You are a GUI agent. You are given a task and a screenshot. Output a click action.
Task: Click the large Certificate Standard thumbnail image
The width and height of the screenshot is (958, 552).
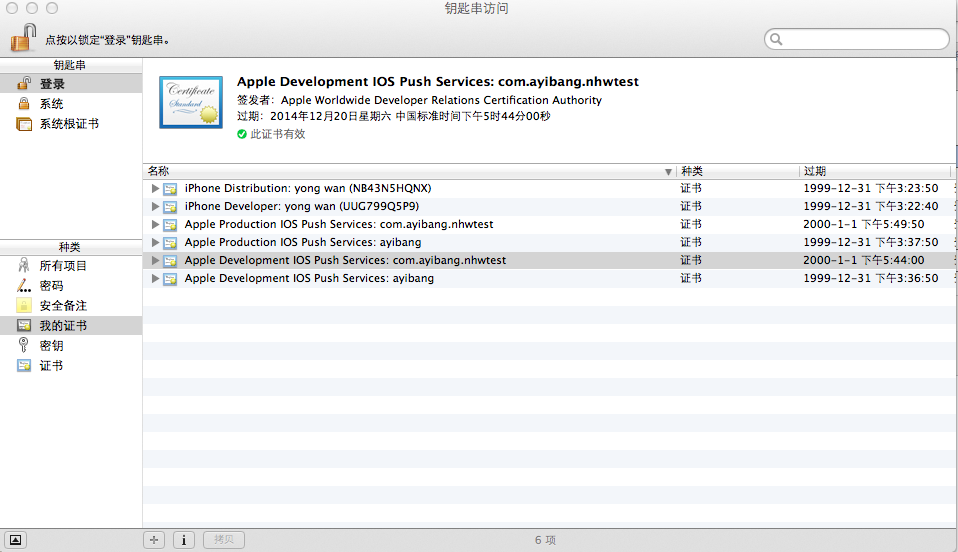click(x=191, y=102)
